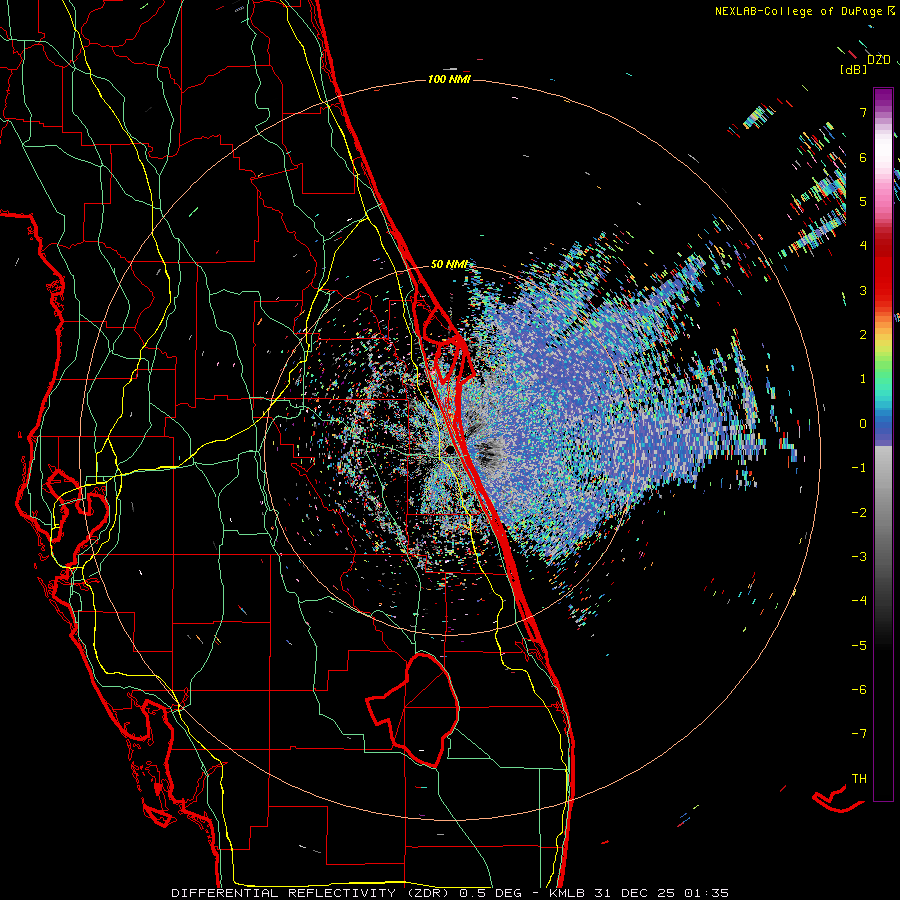Select the 6 dB scale label
Viewport: 900px width, 900px height.
tap(863, 157)
